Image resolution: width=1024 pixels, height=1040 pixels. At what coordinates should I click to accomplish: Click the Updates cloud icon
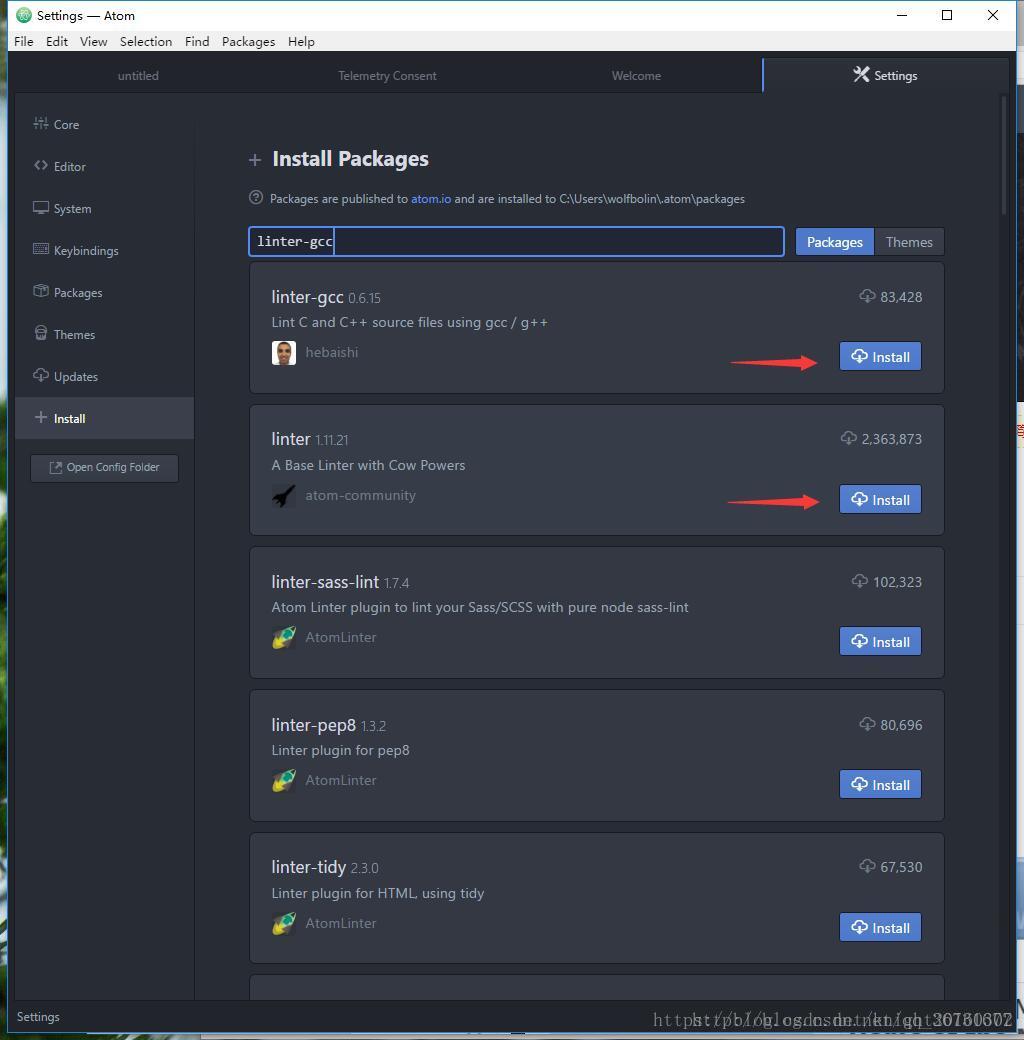pos(41,375)
